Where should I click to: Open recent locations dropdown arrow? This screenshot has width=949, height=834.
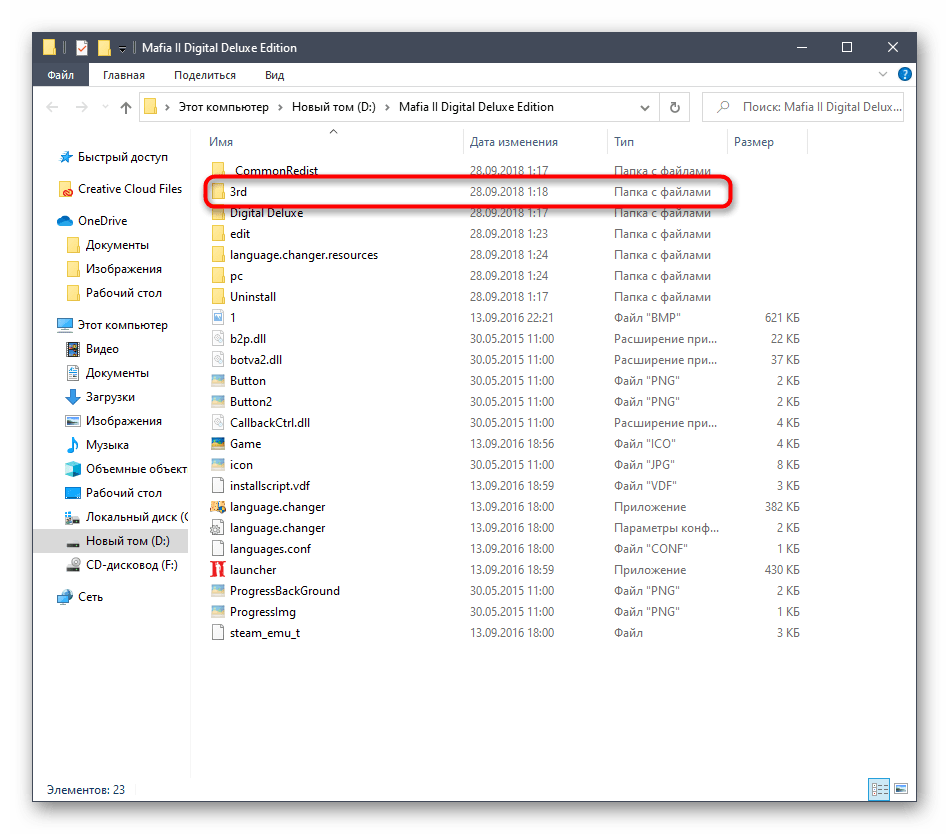click(x=103, y=107)
